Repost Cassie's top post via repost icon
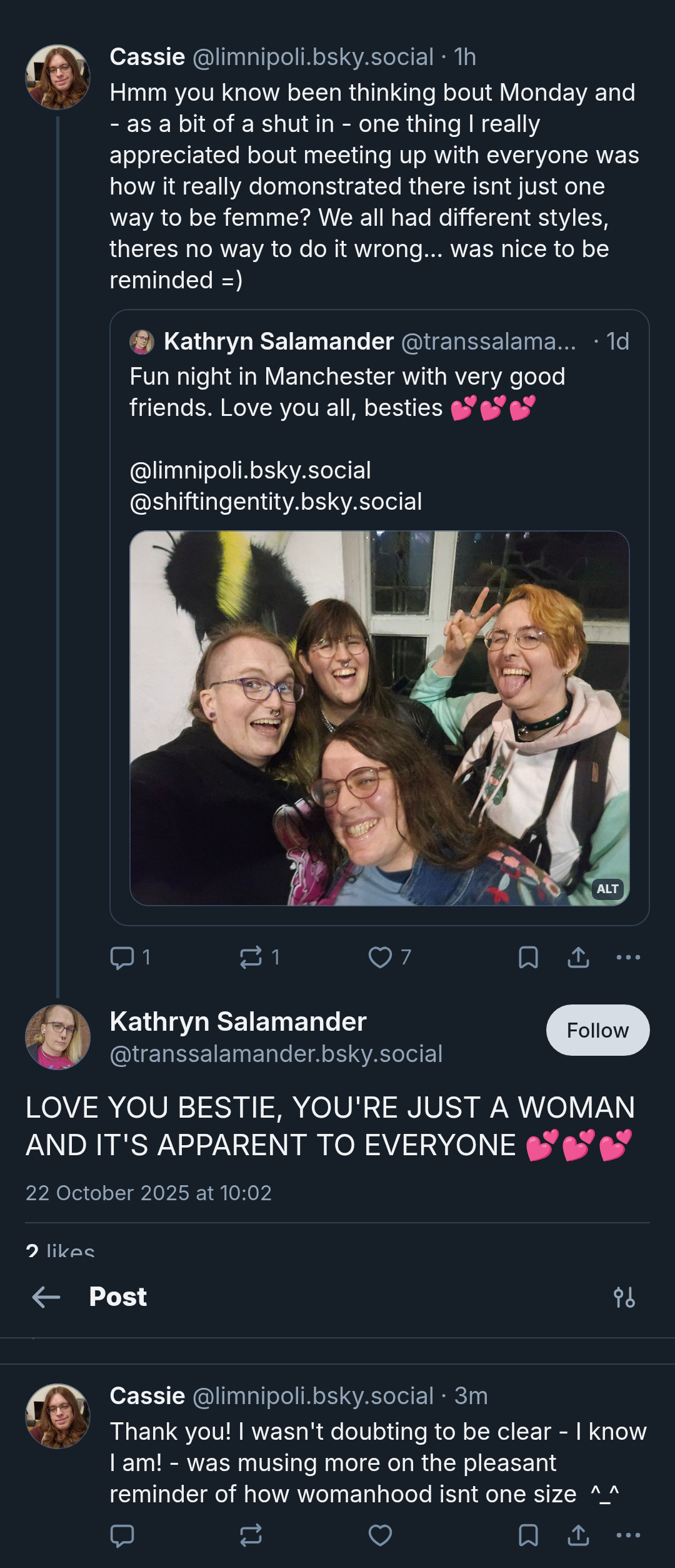 tap(251, 957)
